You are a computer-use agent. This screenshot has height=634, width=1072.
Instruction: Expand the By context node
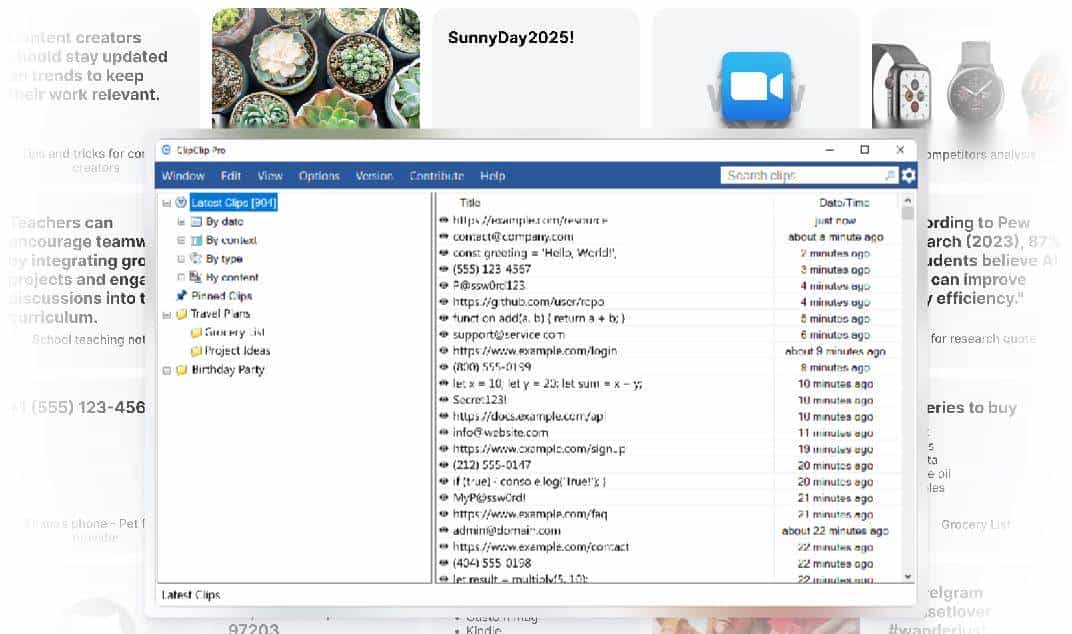point(180,240)
